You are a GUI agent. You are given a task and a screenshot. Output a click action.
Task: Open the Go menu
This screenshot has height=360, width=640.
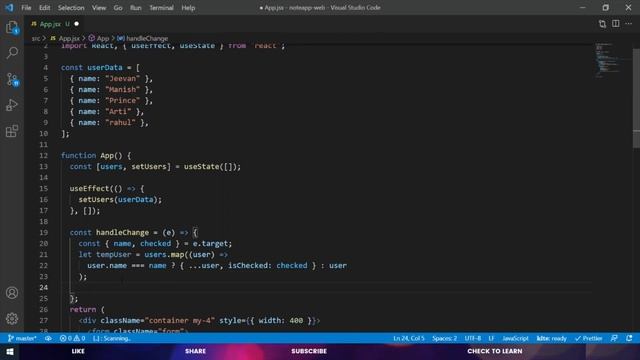coord(118,8)
